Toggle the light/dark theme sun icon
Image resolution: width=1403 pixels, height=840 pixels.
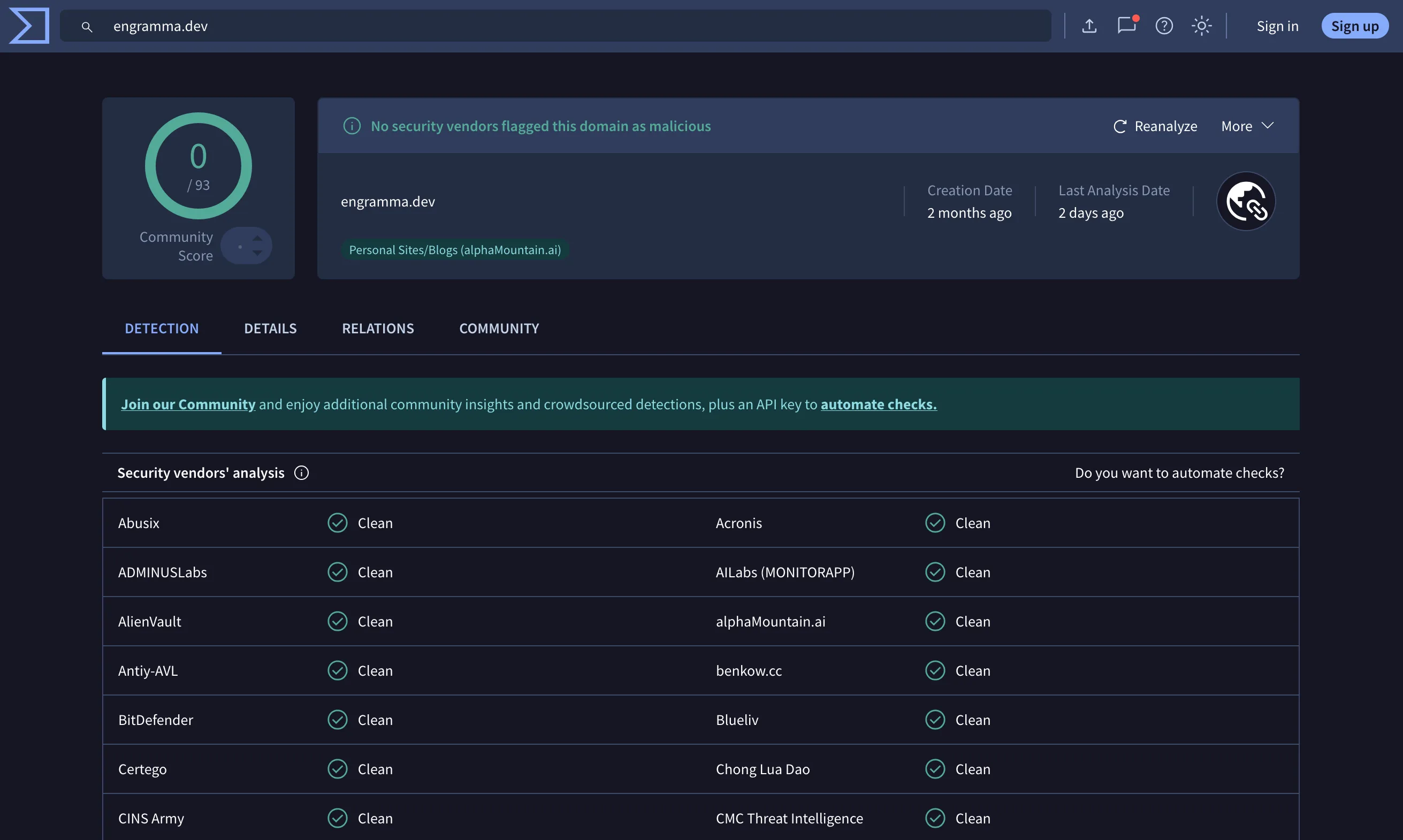[x=1201, y=26]
